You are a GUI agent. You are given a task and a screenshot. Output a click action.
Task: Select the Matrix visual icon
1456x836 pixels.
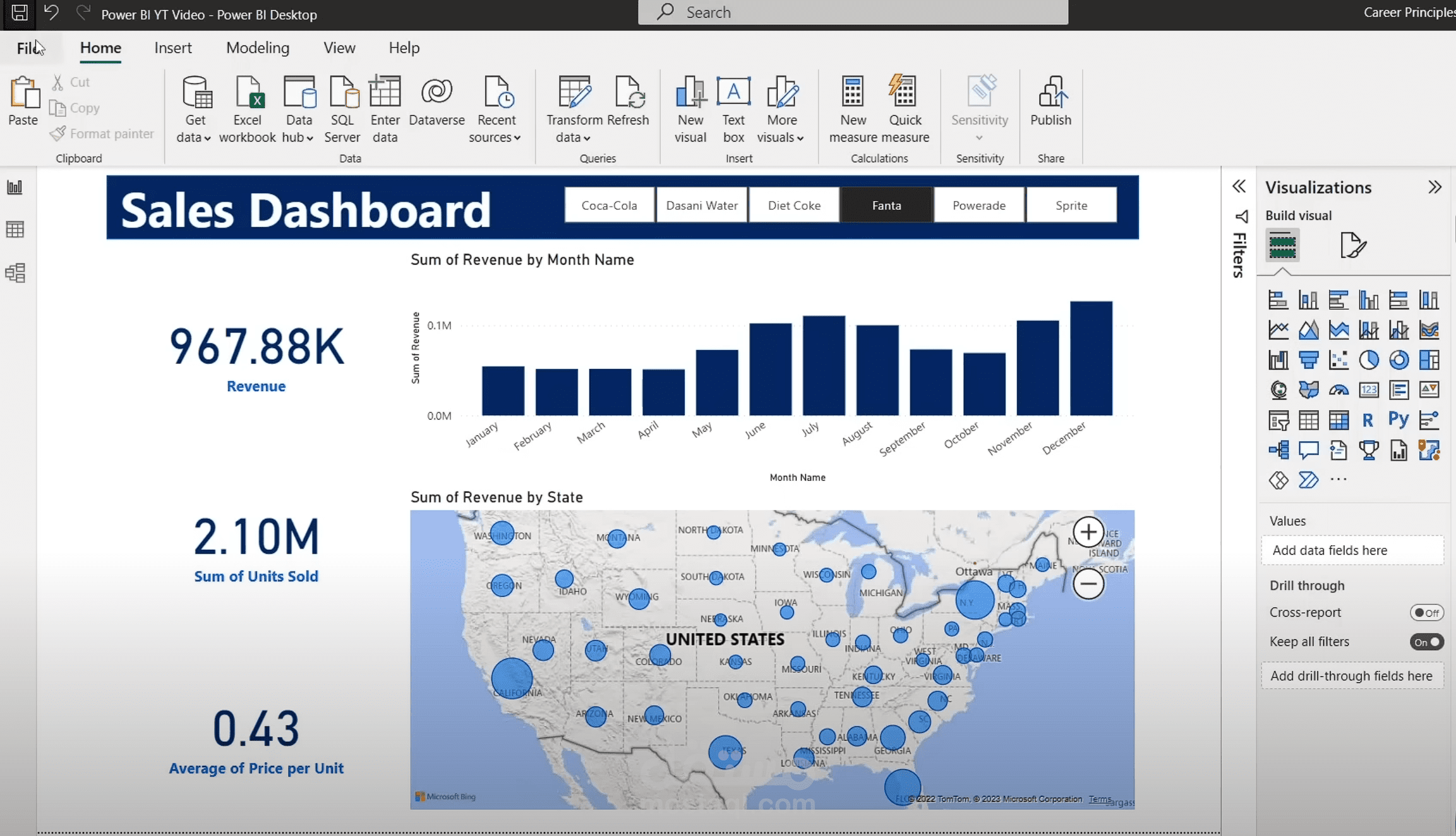click(x=1339, y=420)
